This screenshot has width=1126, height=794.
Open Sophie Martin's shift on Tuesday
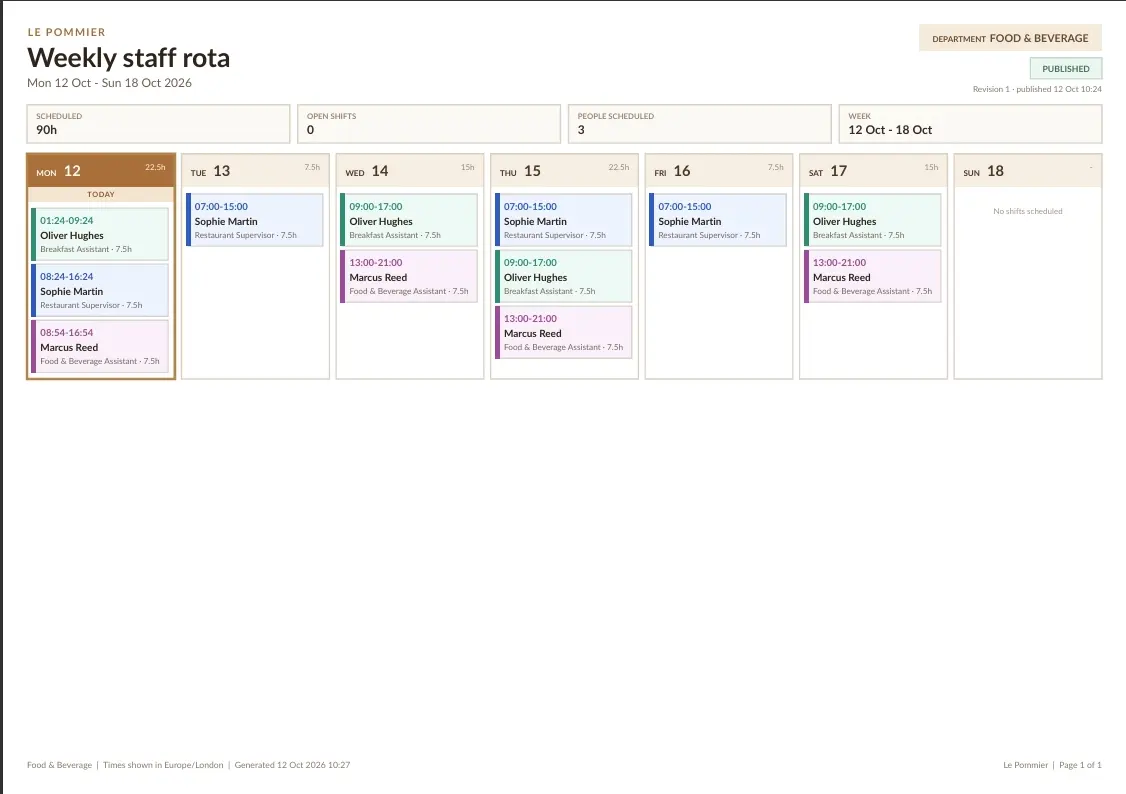click(255, 220)
